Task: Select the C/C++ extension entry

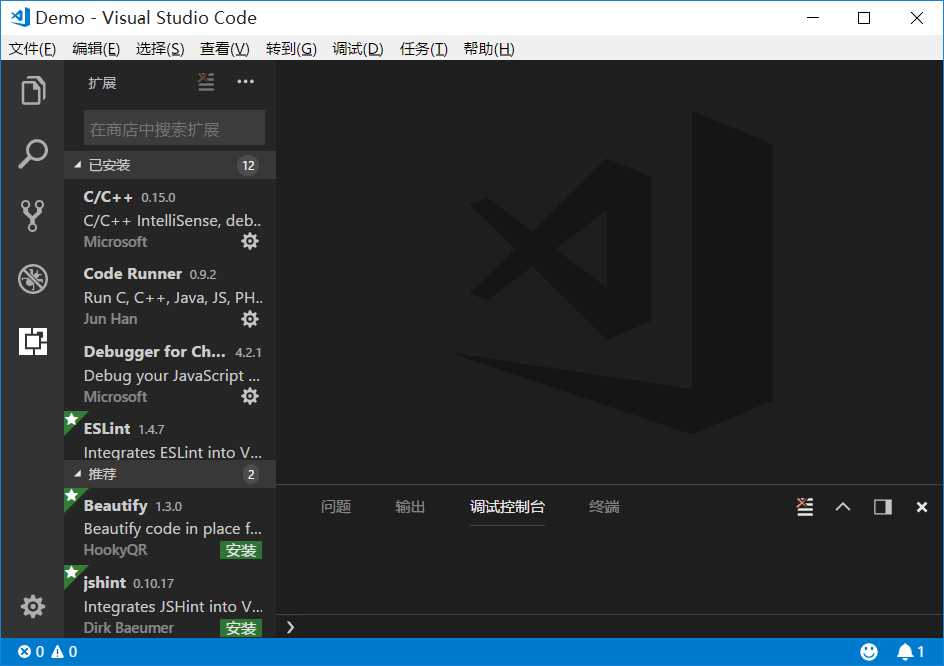Action: point(170,218)
